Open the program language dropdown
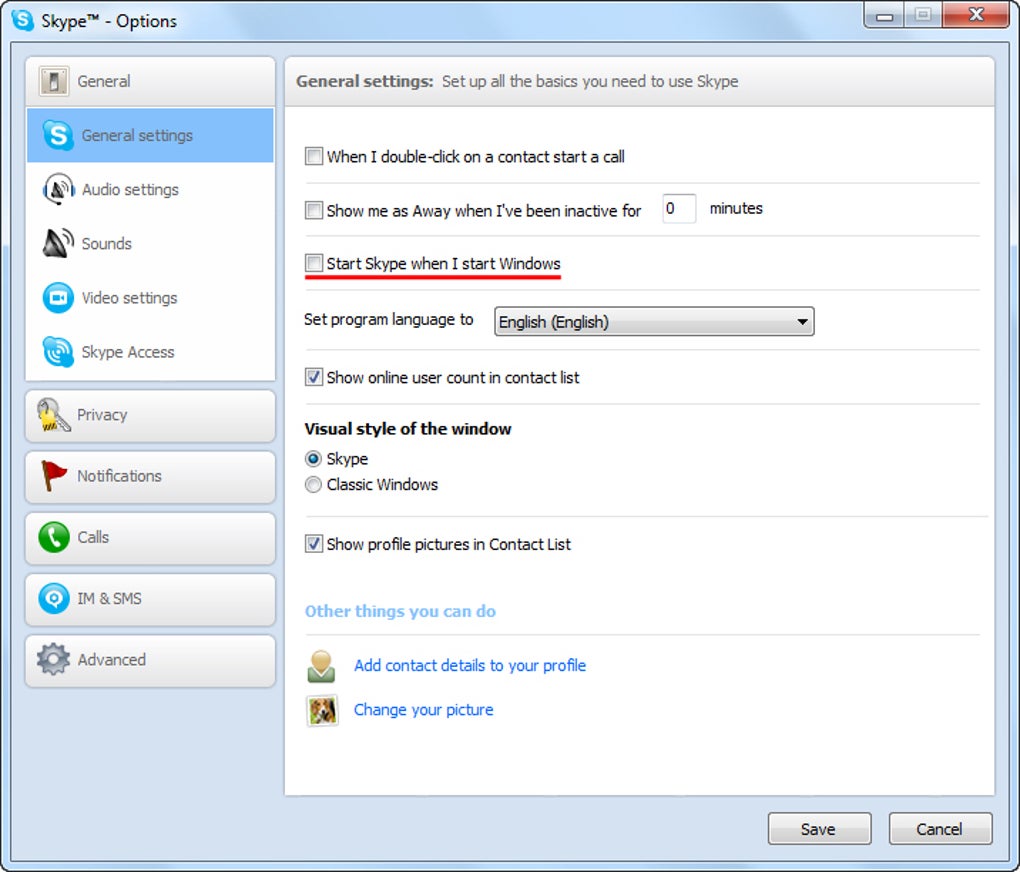The height and width of the screenshot is (872, 1020). (x=654, y=321)
